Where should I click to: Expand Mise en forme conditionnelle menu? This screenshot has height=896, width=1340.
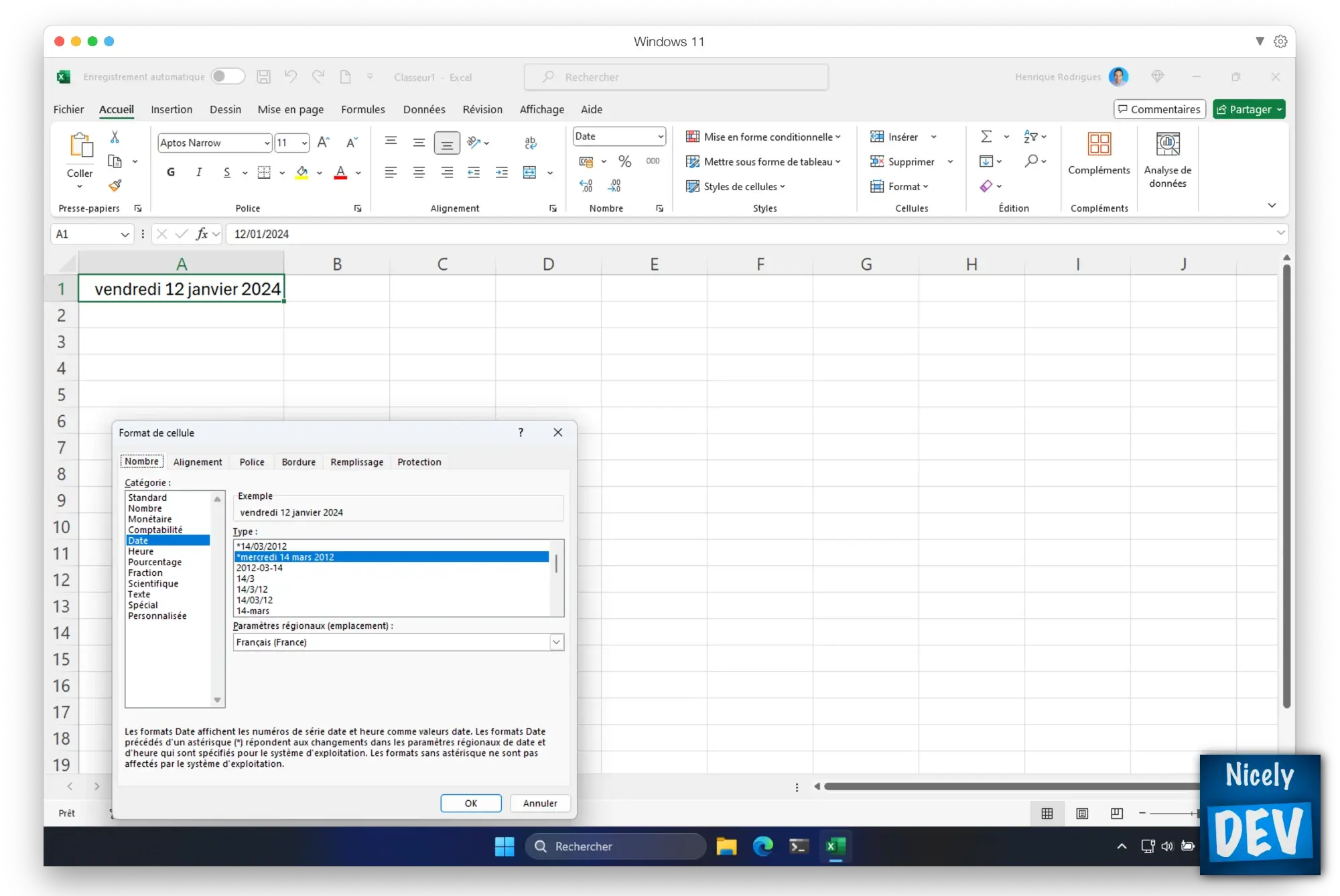[x=762, y=137]
